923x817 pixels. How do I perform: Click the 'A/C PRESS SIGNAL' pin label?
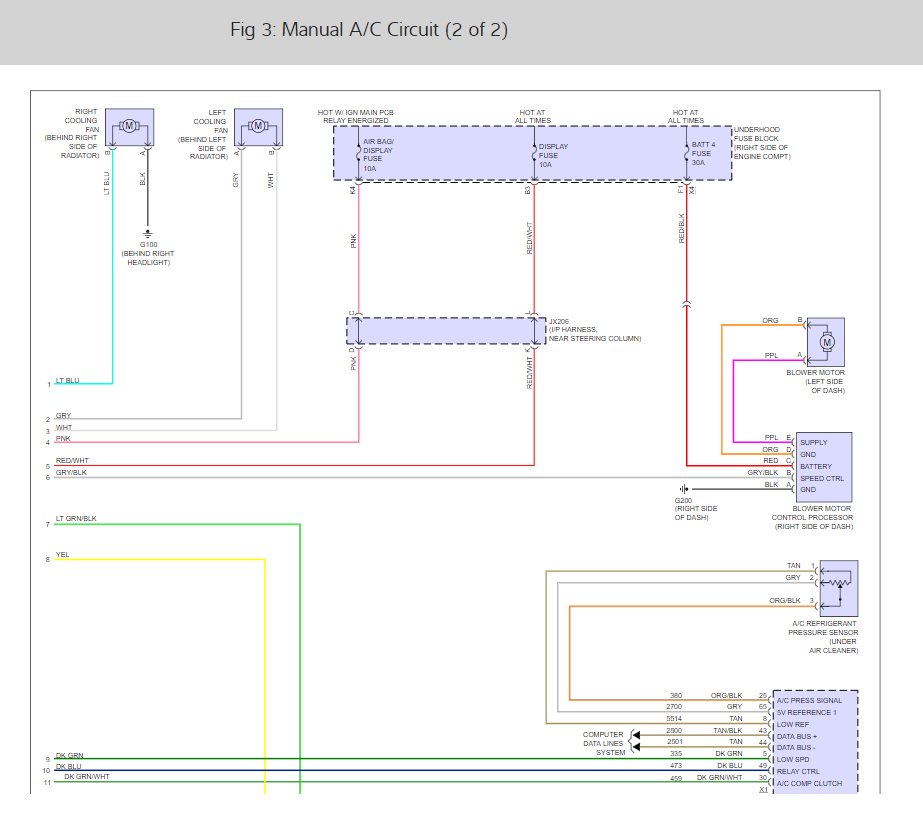(809, 700)
